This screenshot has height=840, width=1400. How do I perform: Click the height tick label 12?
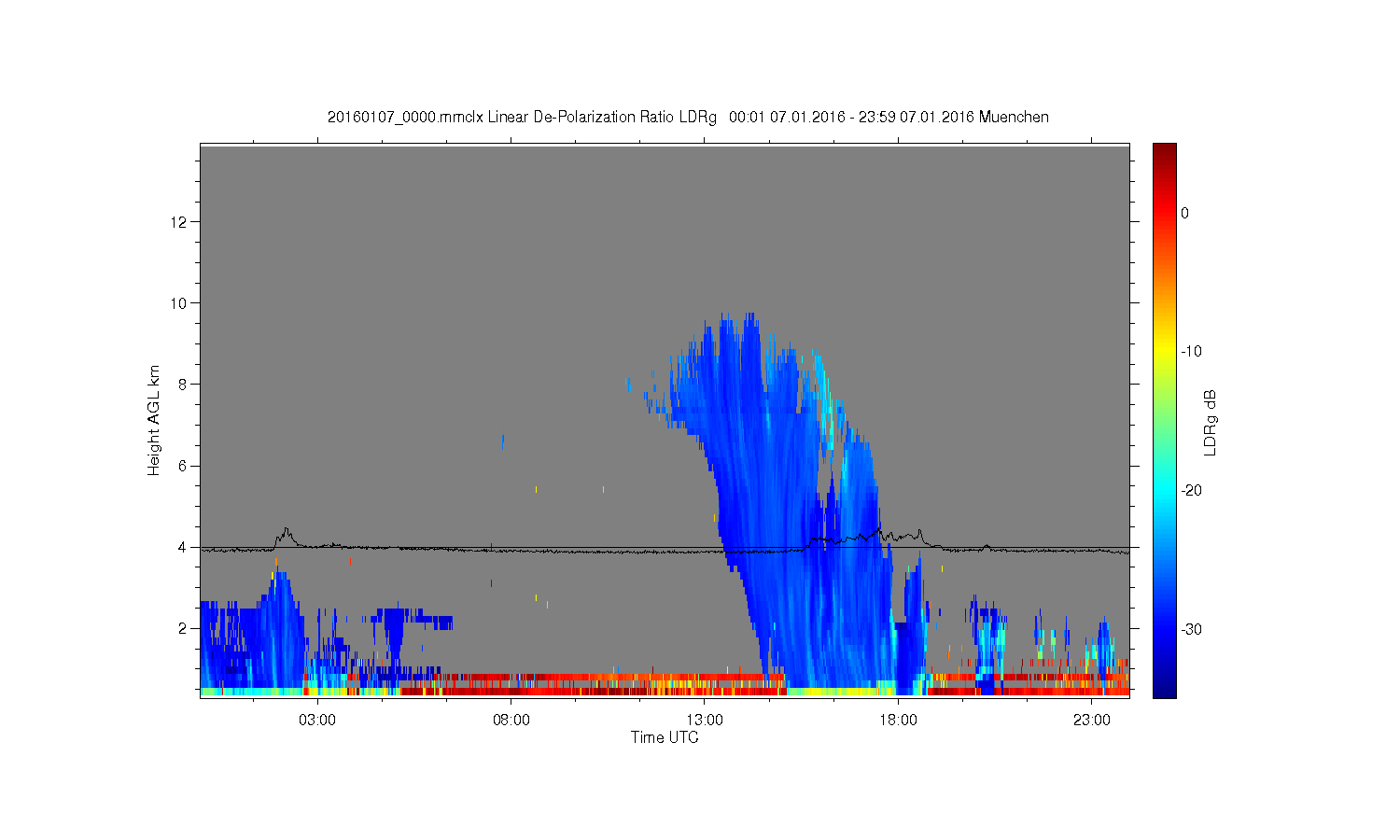[180, 222]
